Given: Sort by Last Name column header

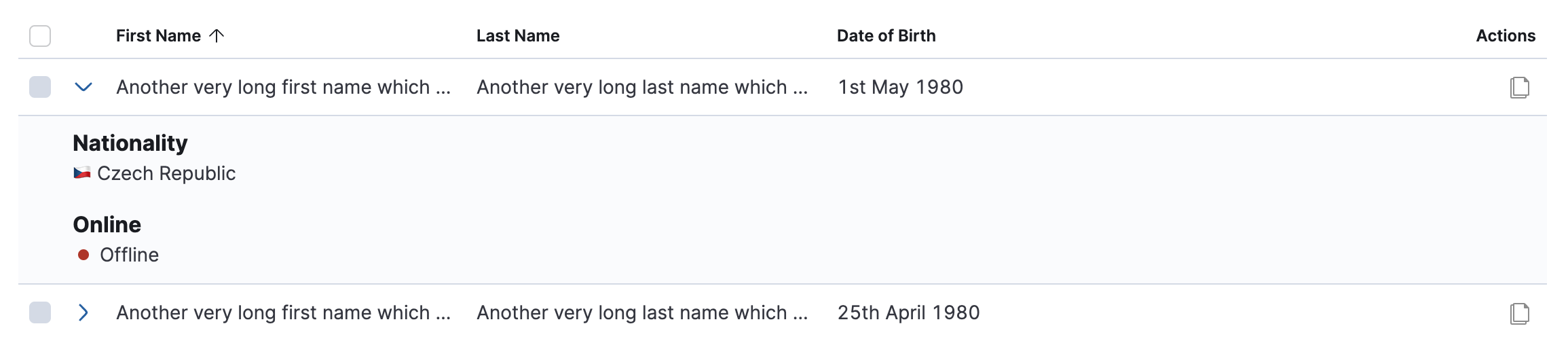Looking at the screenshot, I should click(x=518, y=36).
